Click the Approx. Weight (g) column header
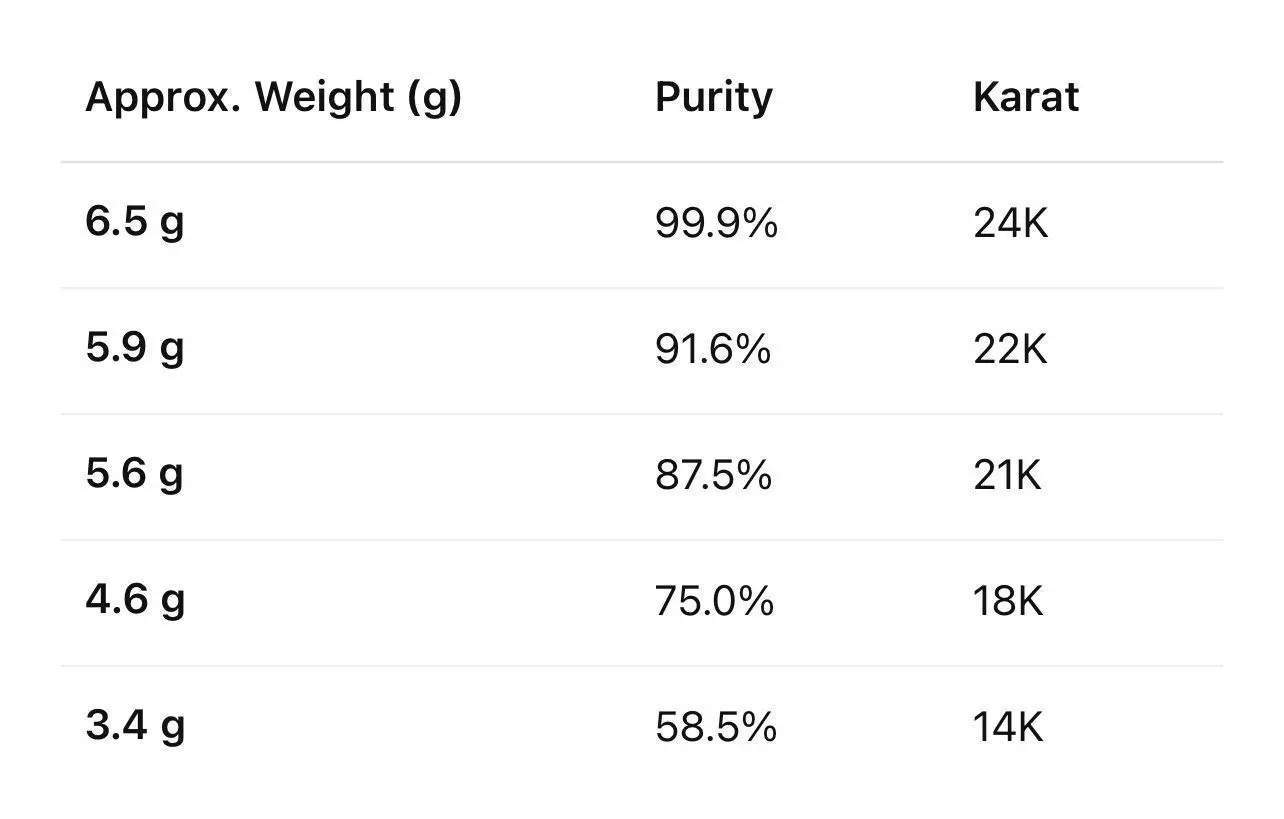 tap(273, 98)
